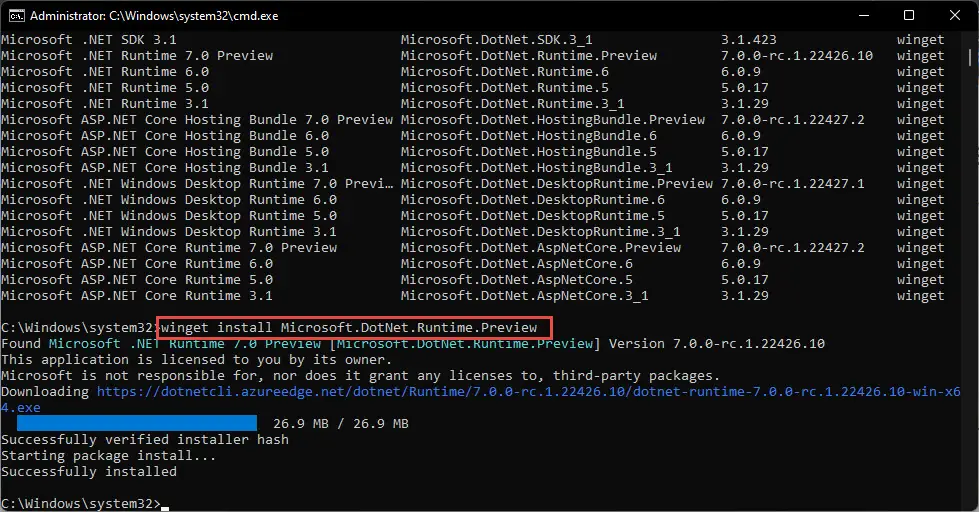
Task: Maximize the Command Prompt window
Action: (x=909, y=16)
